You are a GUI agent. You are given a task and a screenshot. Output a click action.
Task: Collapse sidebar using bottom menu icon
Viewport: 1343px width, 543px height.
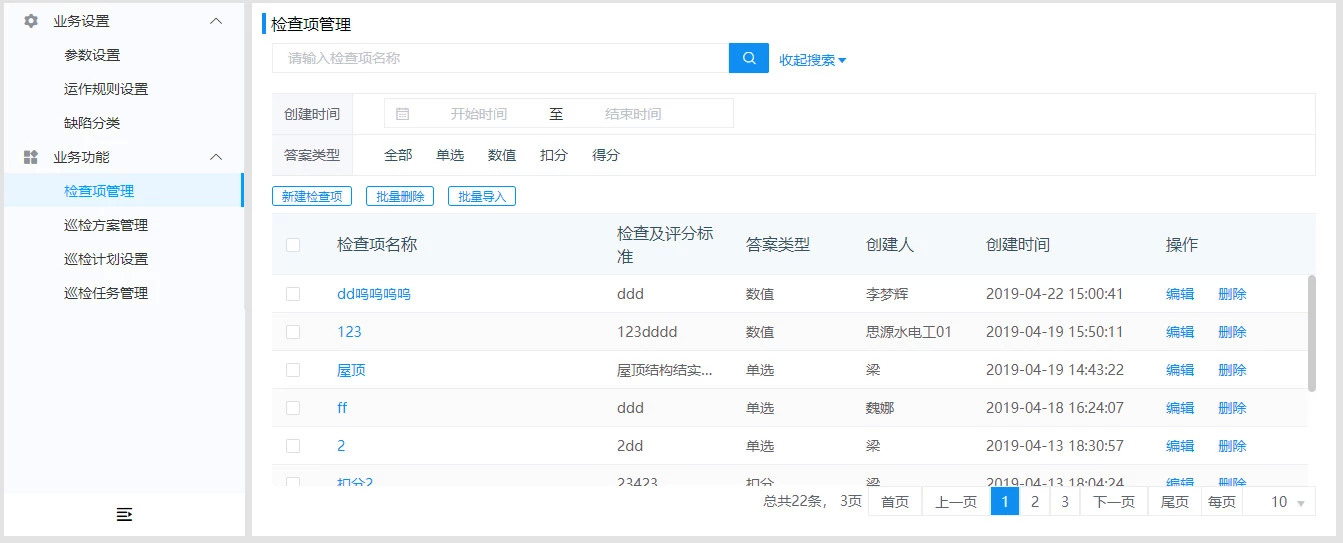click(124, 514)
